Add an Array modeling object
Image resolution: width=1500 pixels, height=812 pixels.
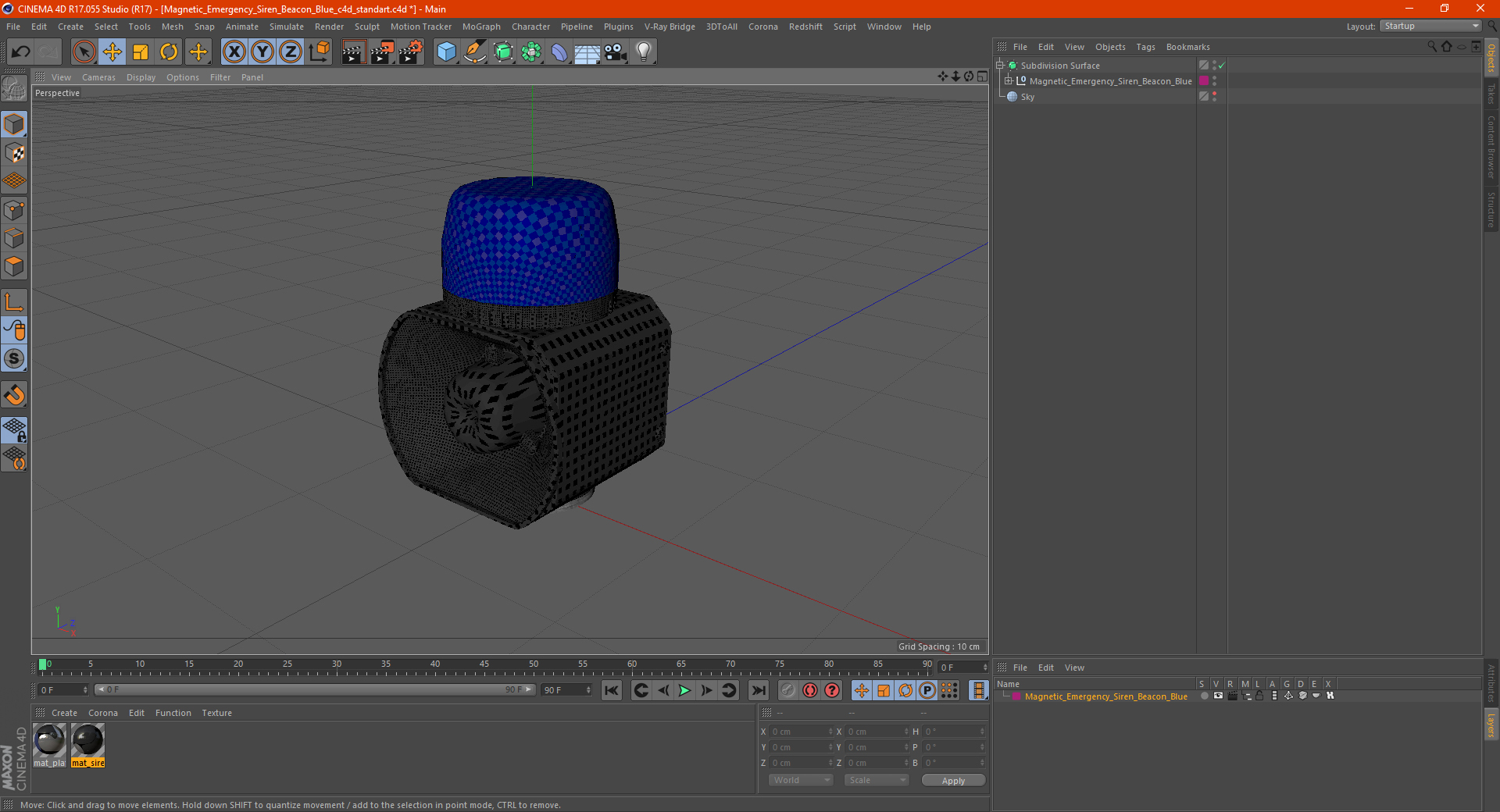(531, 52)
